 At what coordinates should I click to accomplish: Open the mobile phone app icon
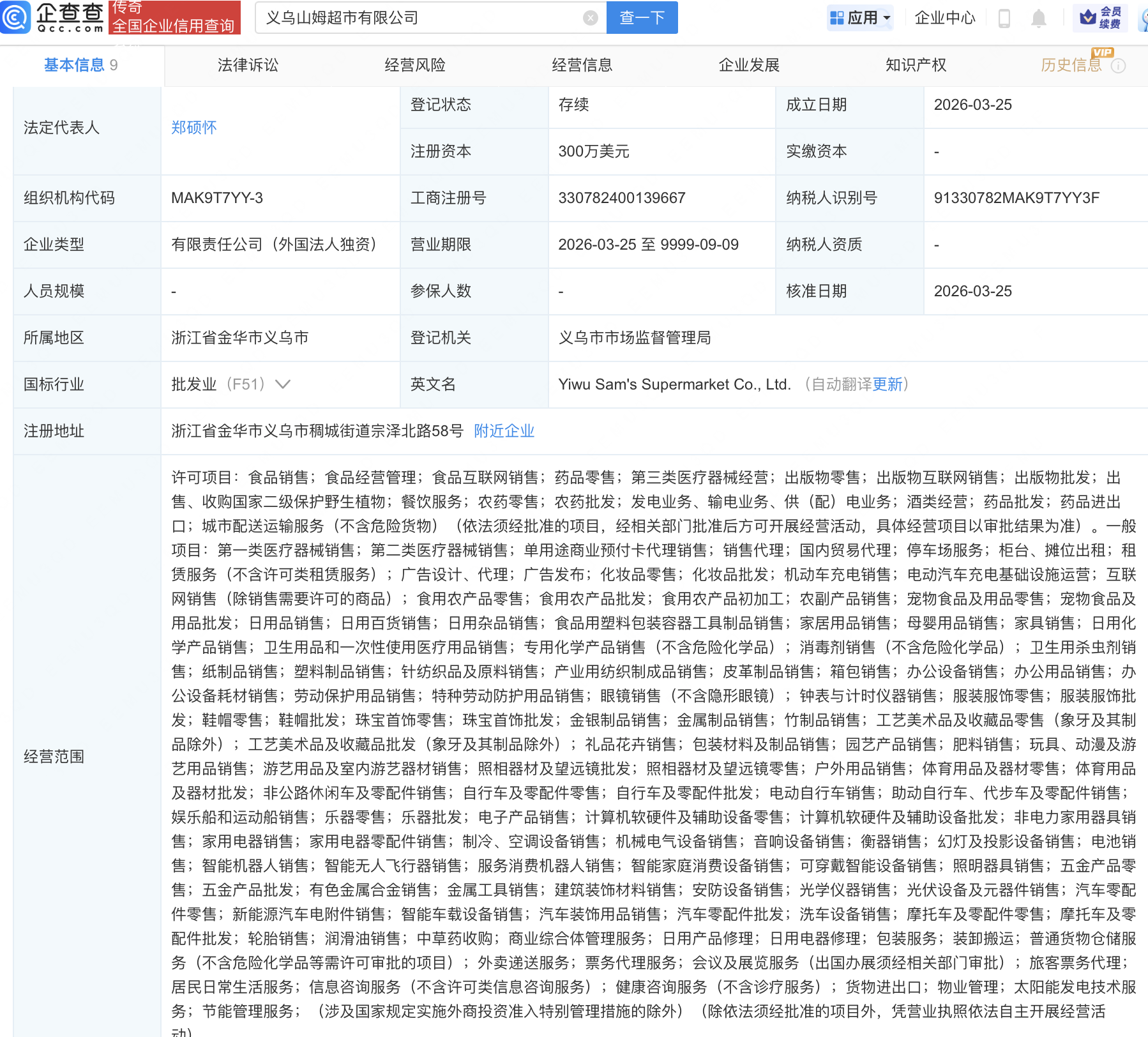coord(1004,19)
